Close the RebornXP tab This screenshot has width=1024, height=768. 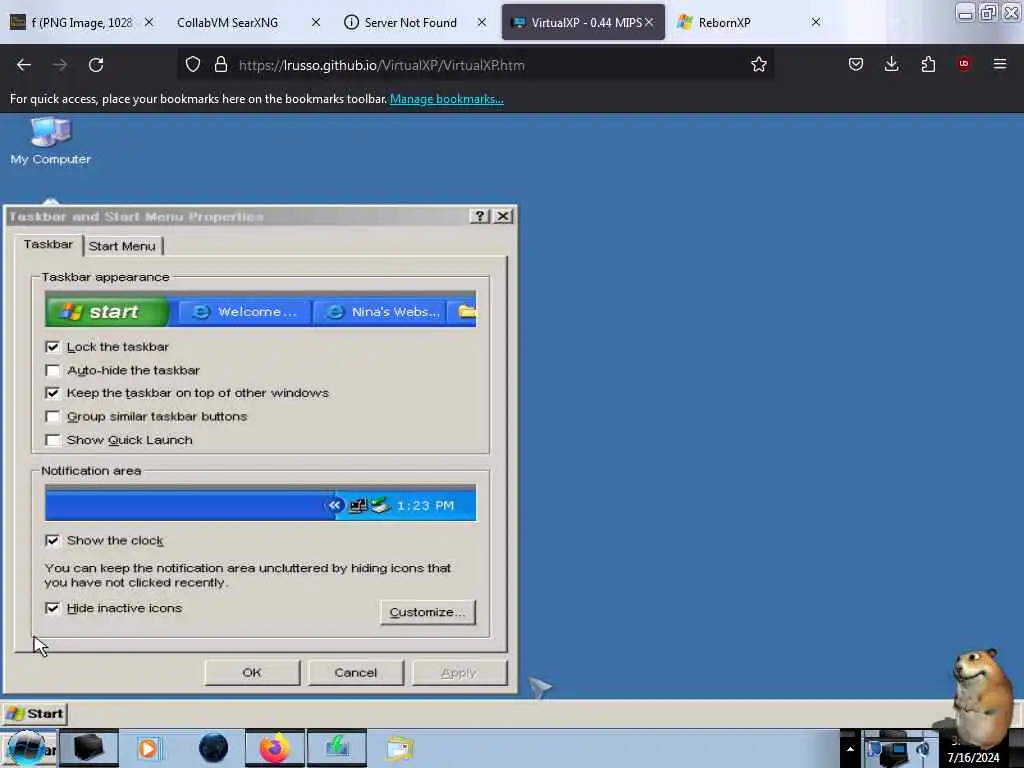coord(816,22)
